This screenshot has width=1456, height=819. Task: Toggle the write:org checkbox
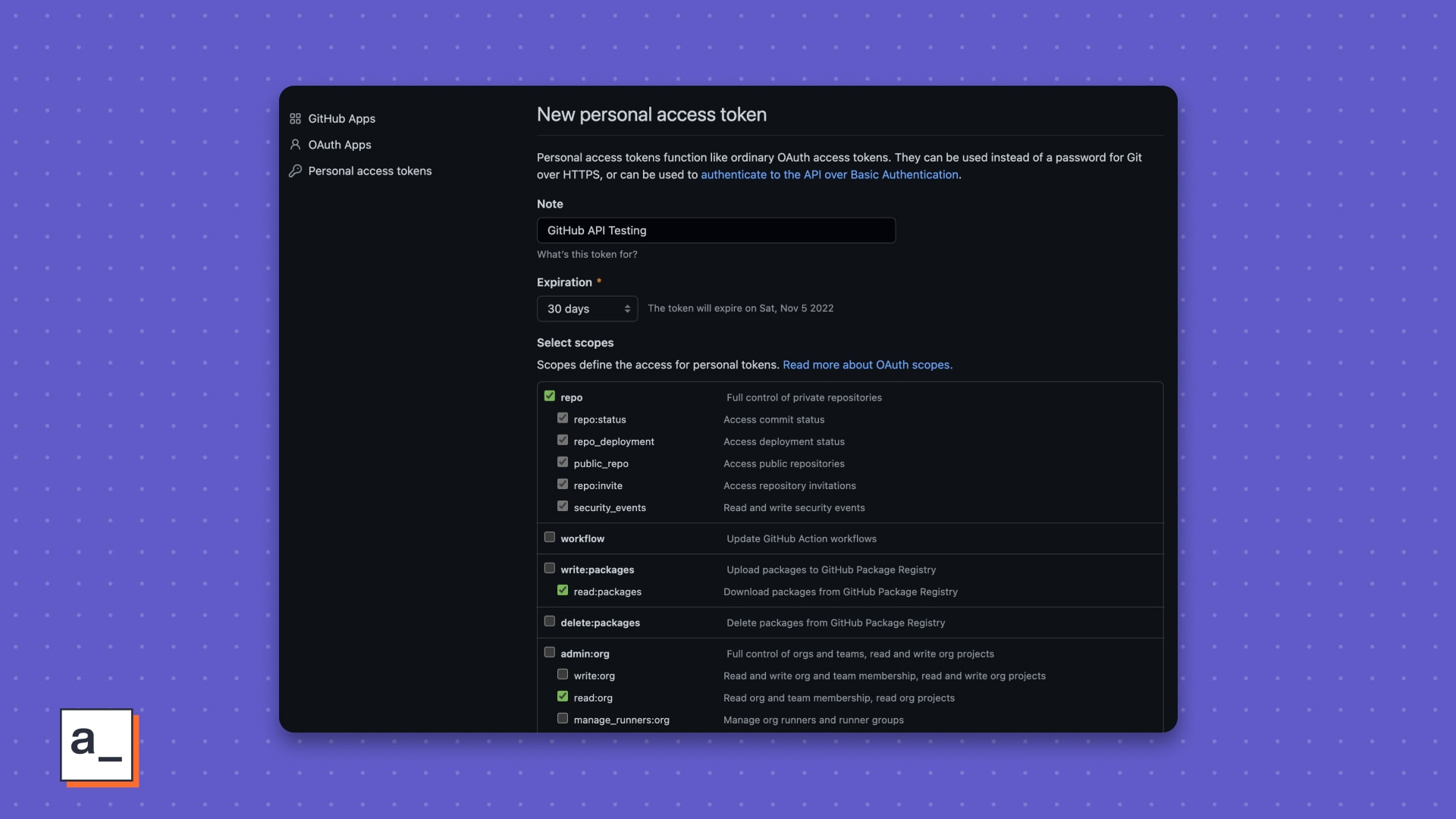tap(563, 674)
